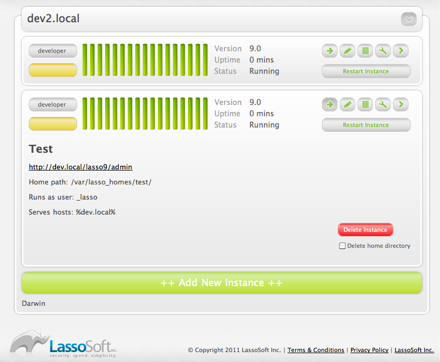Click Restart Instance for the first instance
The width and height of the screenshot is (440, 362).
click(x=366, y=71)
